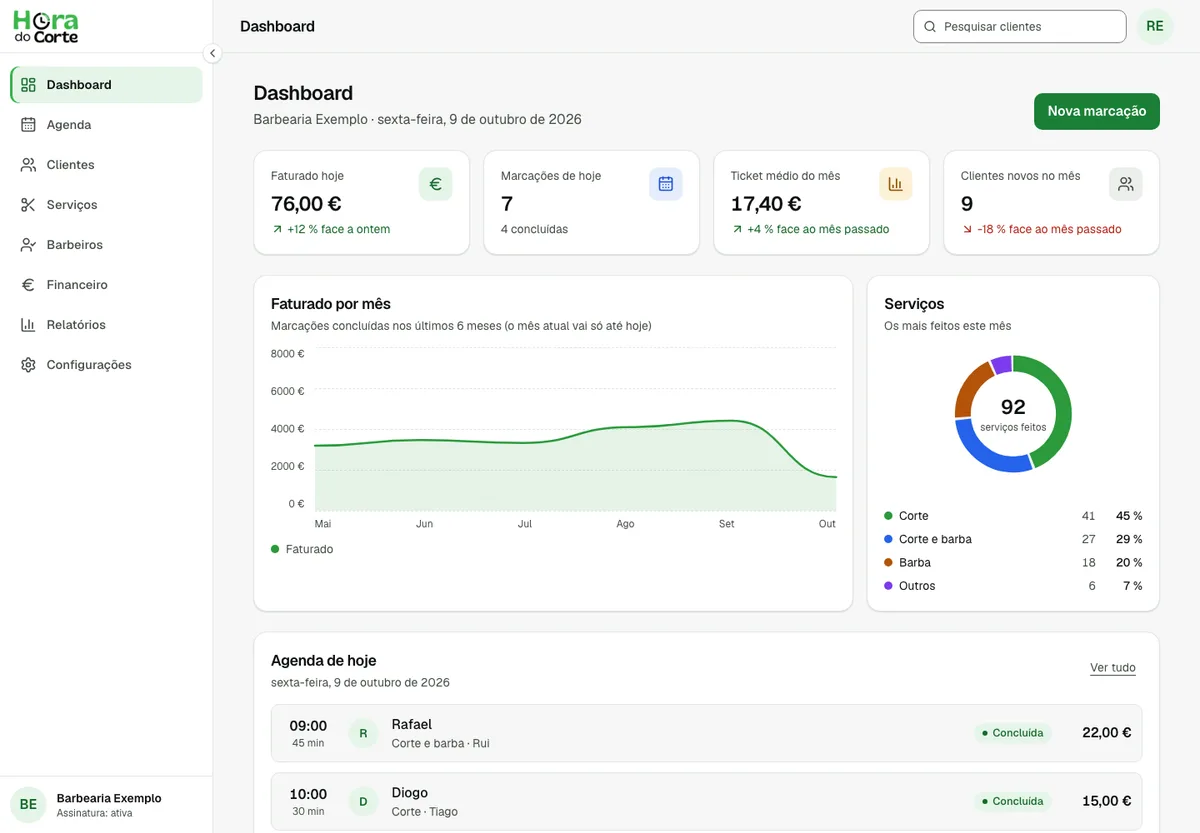Image resolution: width=1200 pixels, height=833 pixels.
Task: Click the down arrow beside -18 % face ao mês passado
Action: pos(967,229)
